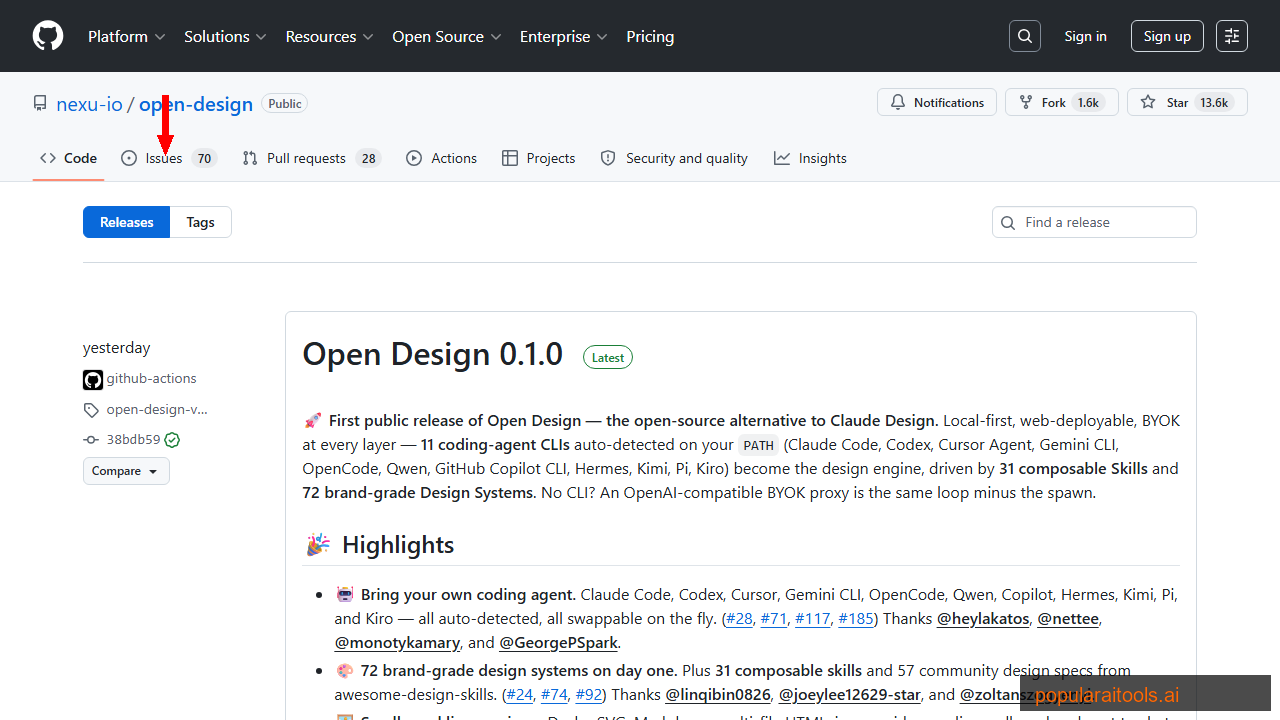Go to the Actions tab
The width and height of the screenshot is (1280, 720).
441,158
